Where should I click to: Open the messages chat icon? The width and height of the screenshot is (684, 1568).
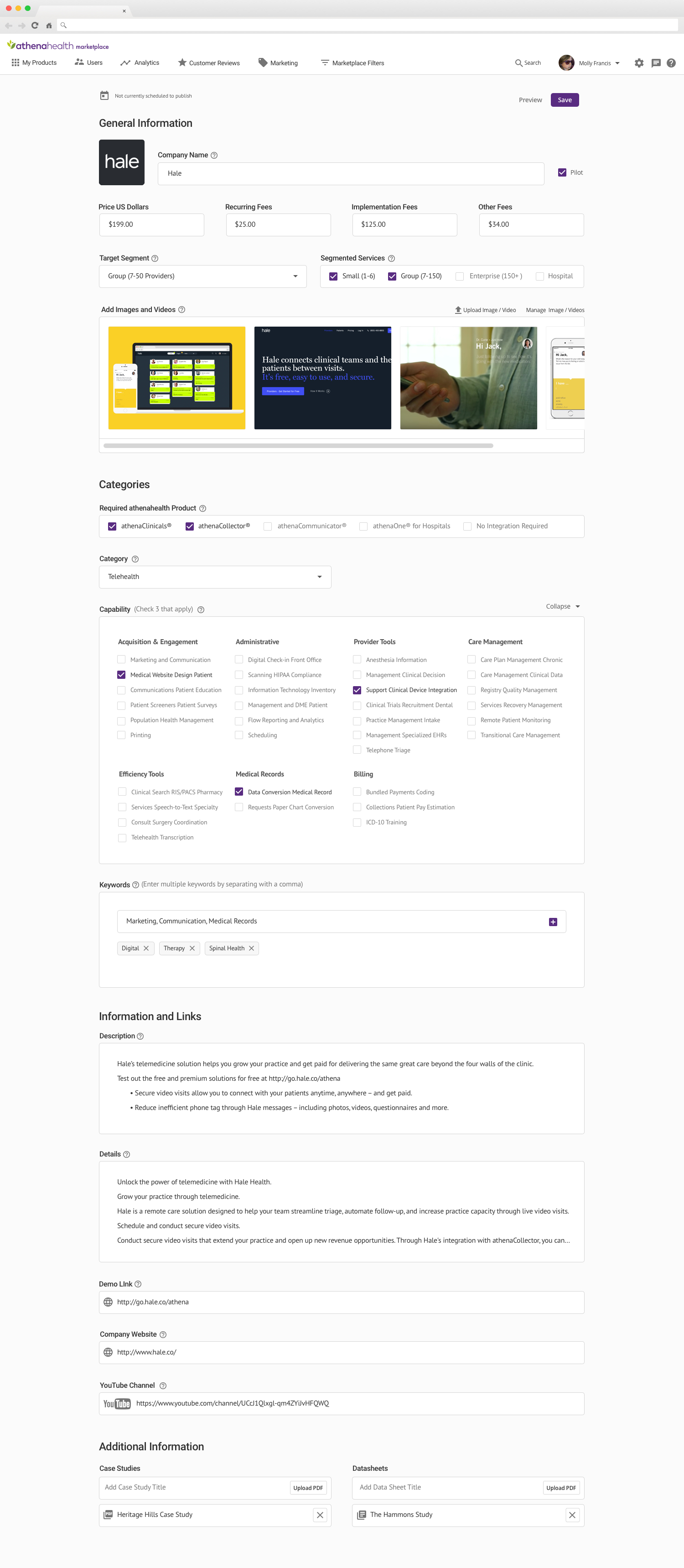point(656,63)
